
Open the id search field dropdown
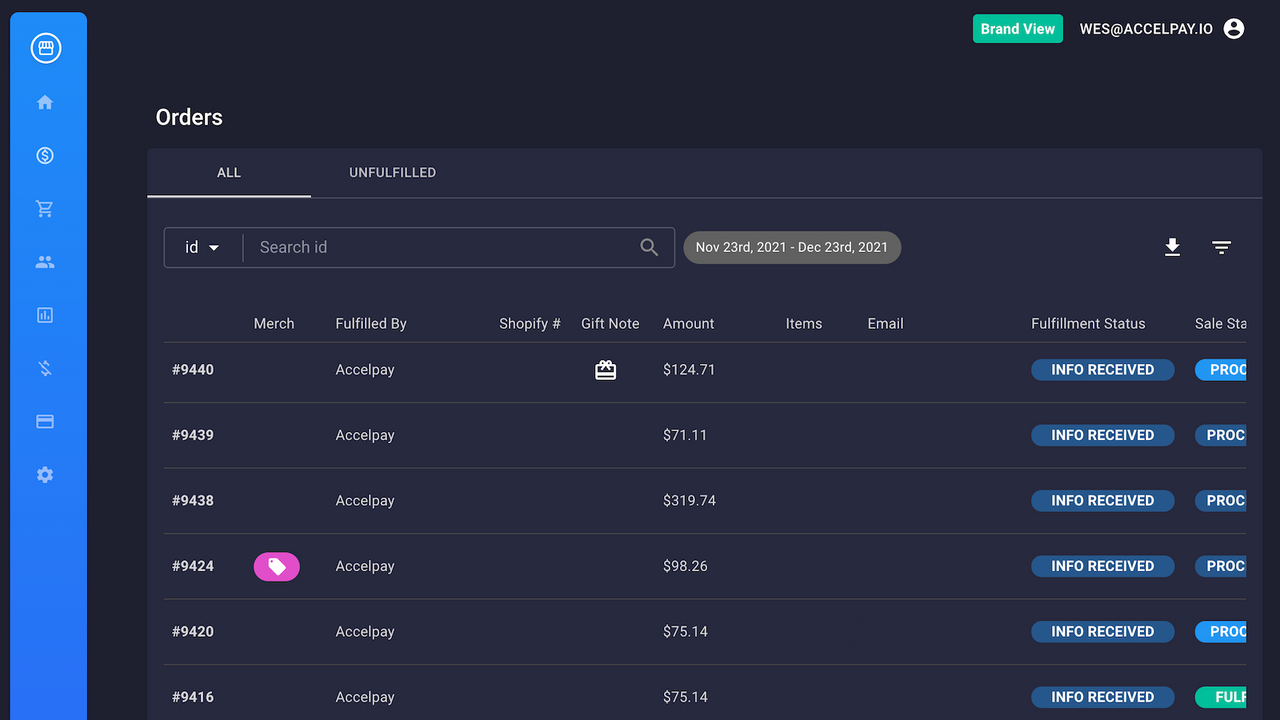203,247
